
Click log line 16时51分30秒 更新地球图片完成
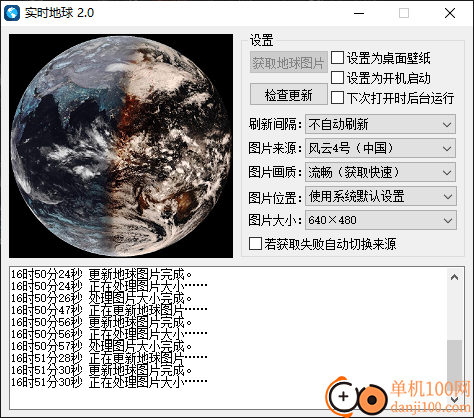(101, 370)
